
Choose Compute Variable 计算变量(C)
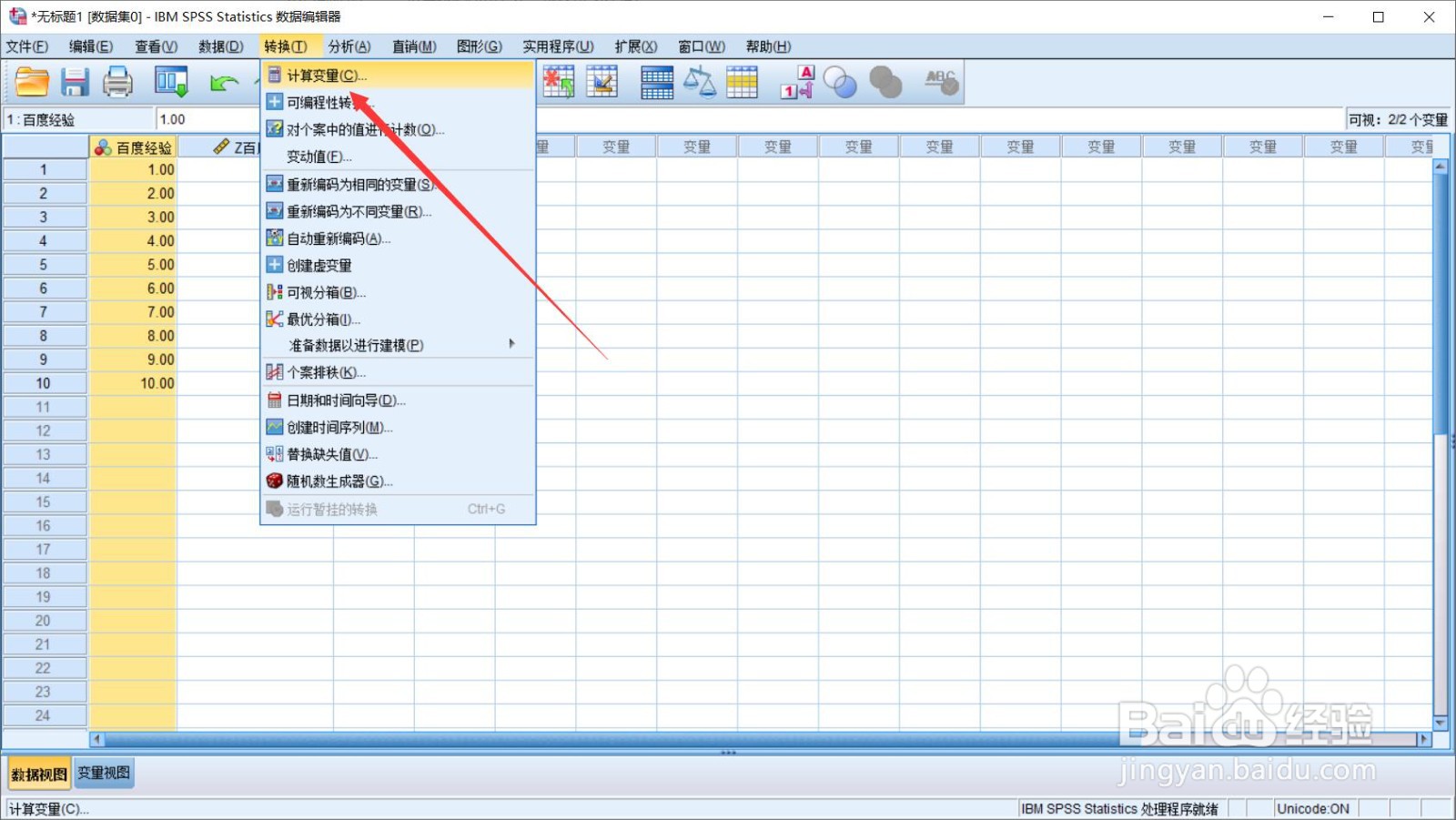click(398, 76)
